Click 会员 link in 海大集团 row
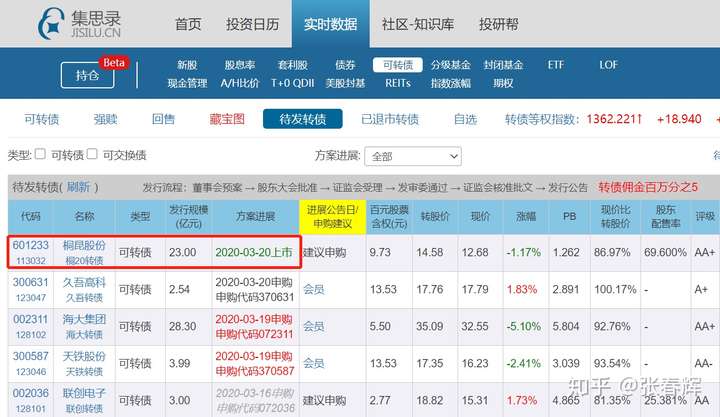 click(x=314, y=327)
